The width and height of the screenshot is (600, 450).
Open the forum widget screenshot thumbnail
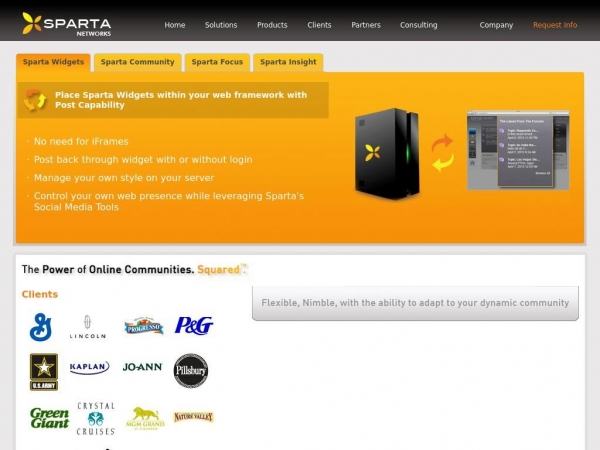tap(518, 150)
